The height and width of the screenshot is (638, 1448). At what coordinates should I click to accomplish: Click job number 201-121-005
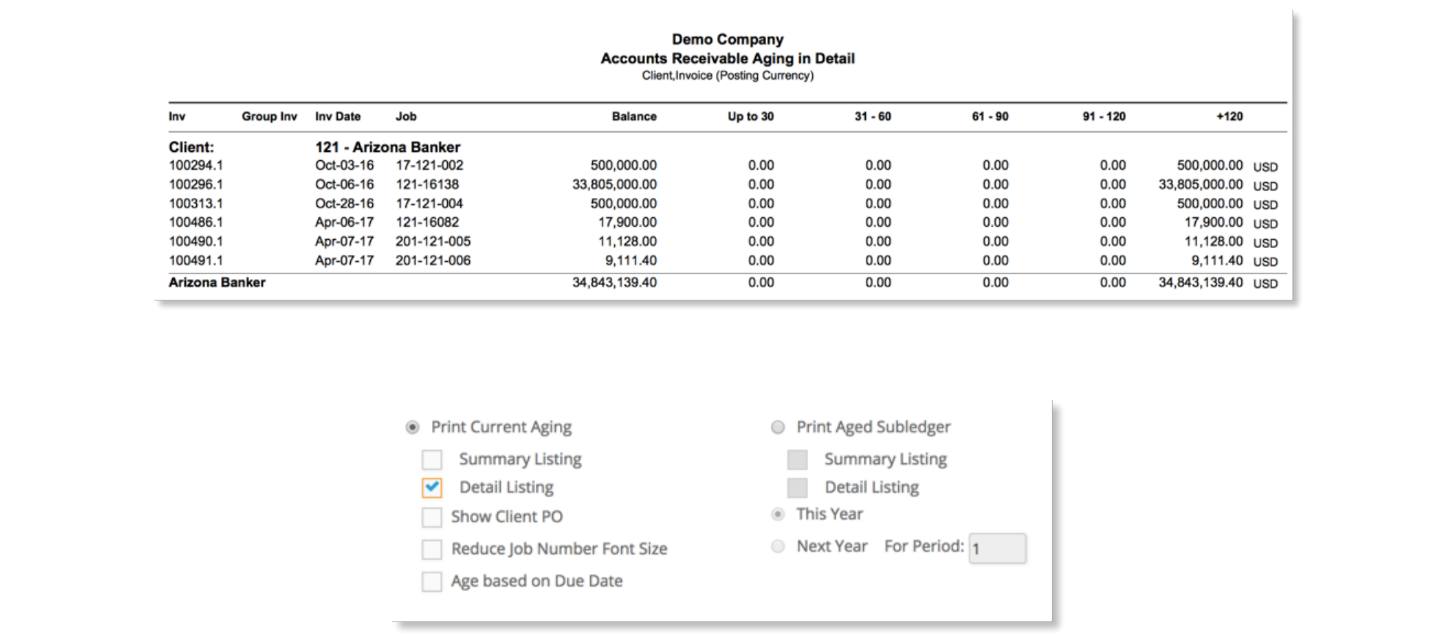click(433, 241)
